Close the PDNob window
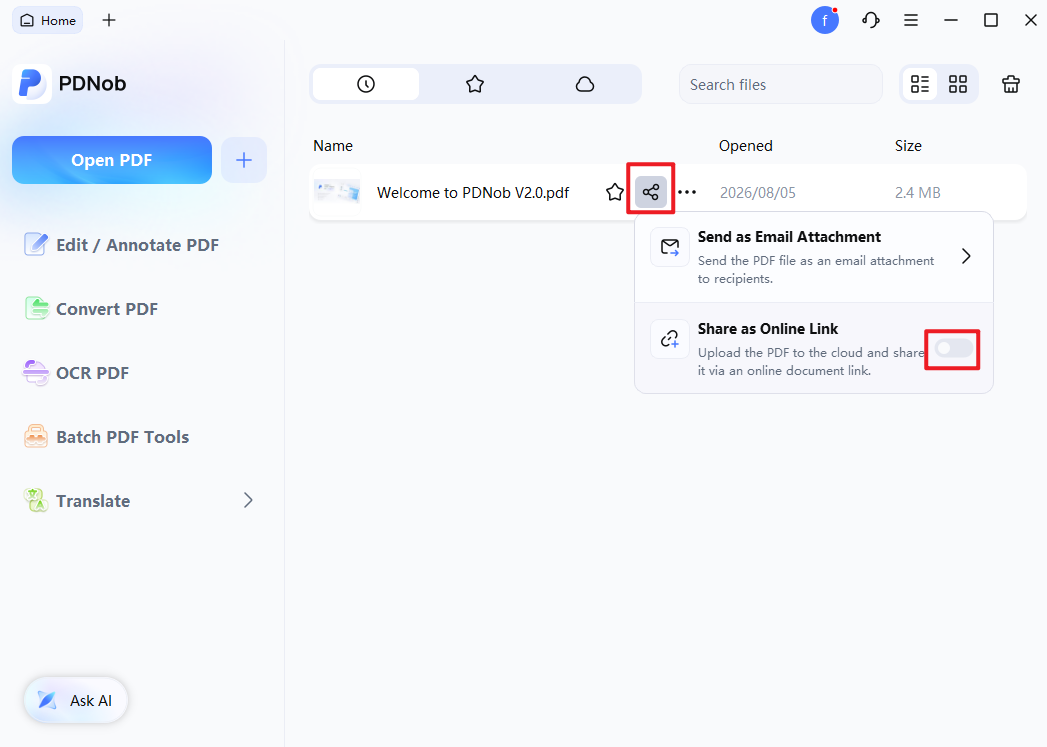 (x=1031, y=21)
